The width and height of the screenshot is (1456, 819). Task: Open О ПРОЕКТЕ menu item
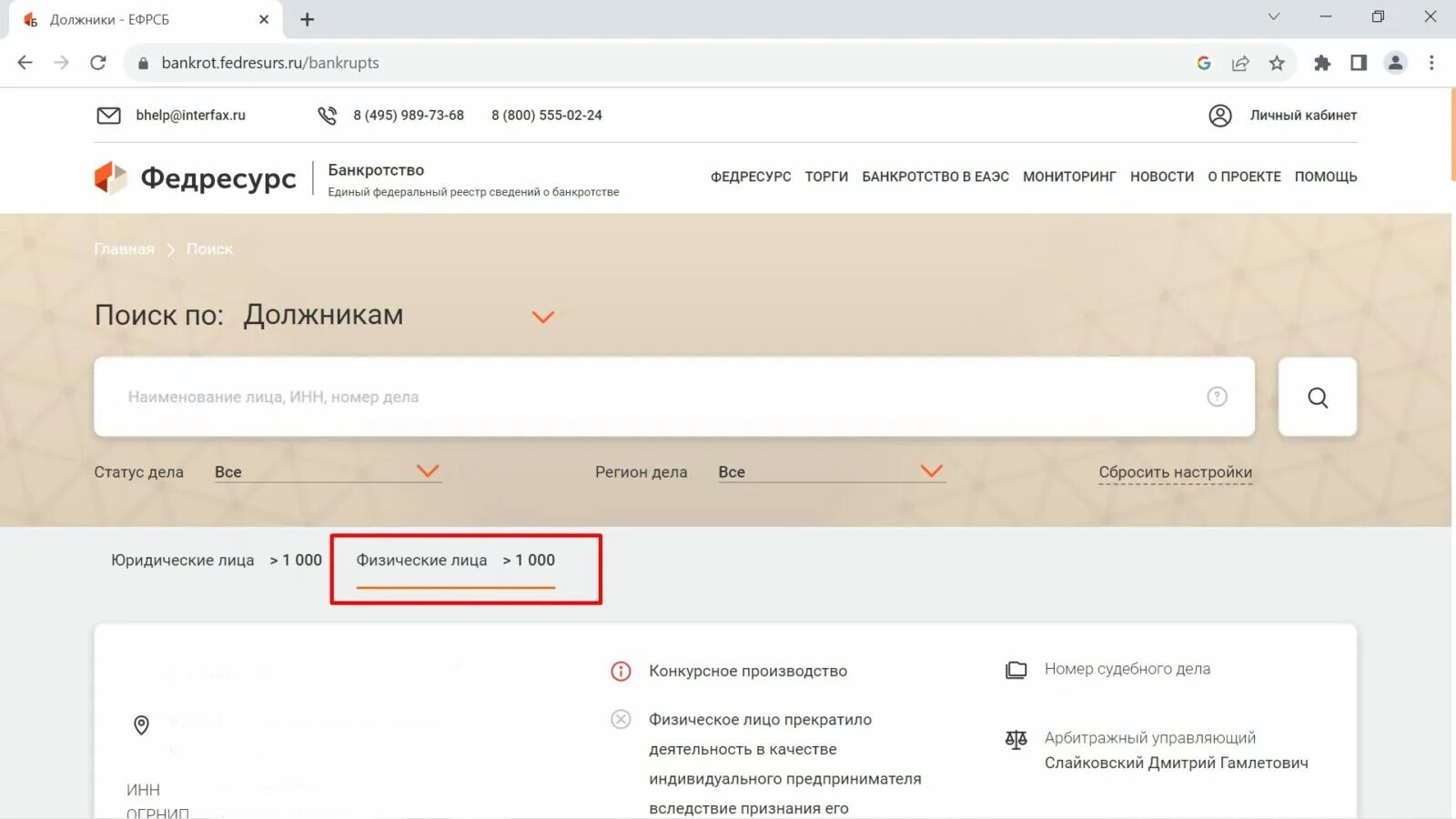coord(1244,177)
